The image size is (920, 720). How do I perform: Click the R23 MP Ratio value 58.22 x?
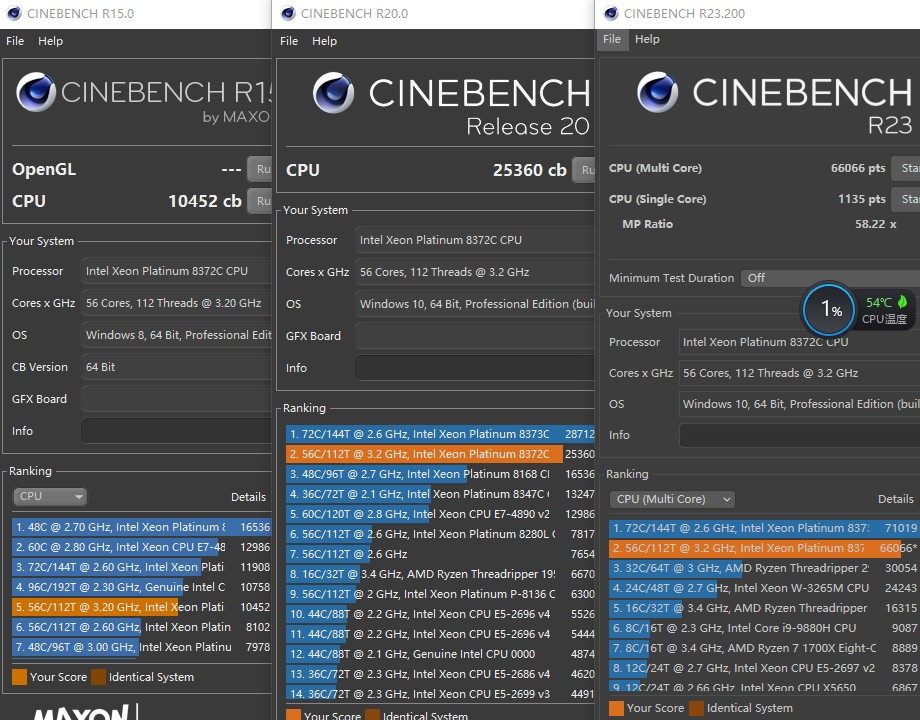pyautogui.click(x=876, y=224)
